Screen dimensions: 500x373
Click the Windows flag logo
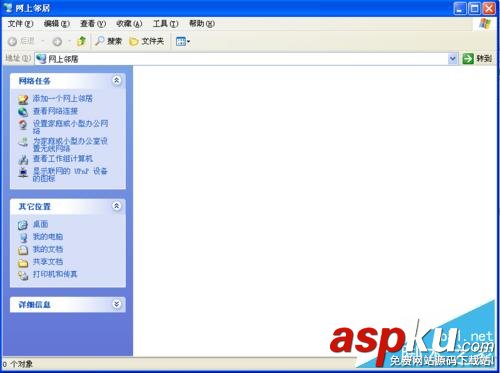tap(485, 24)
